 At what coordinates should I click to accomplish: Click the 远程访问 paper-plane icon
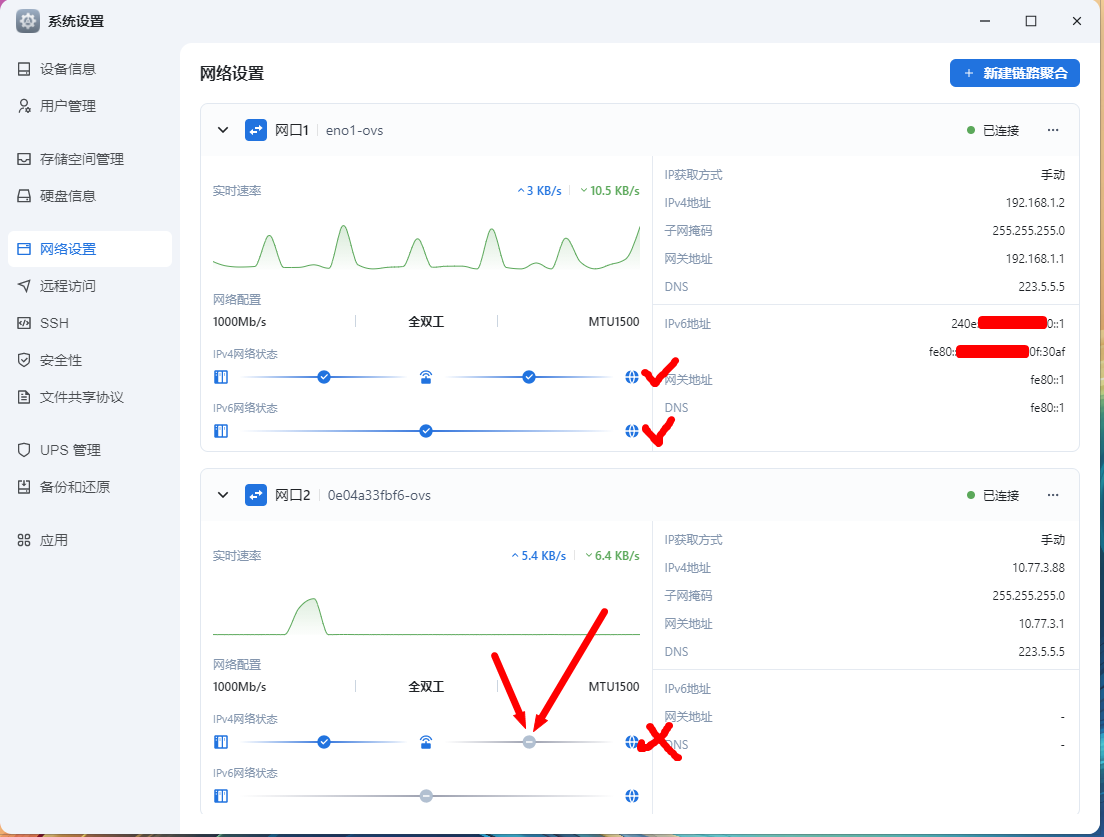24,286
